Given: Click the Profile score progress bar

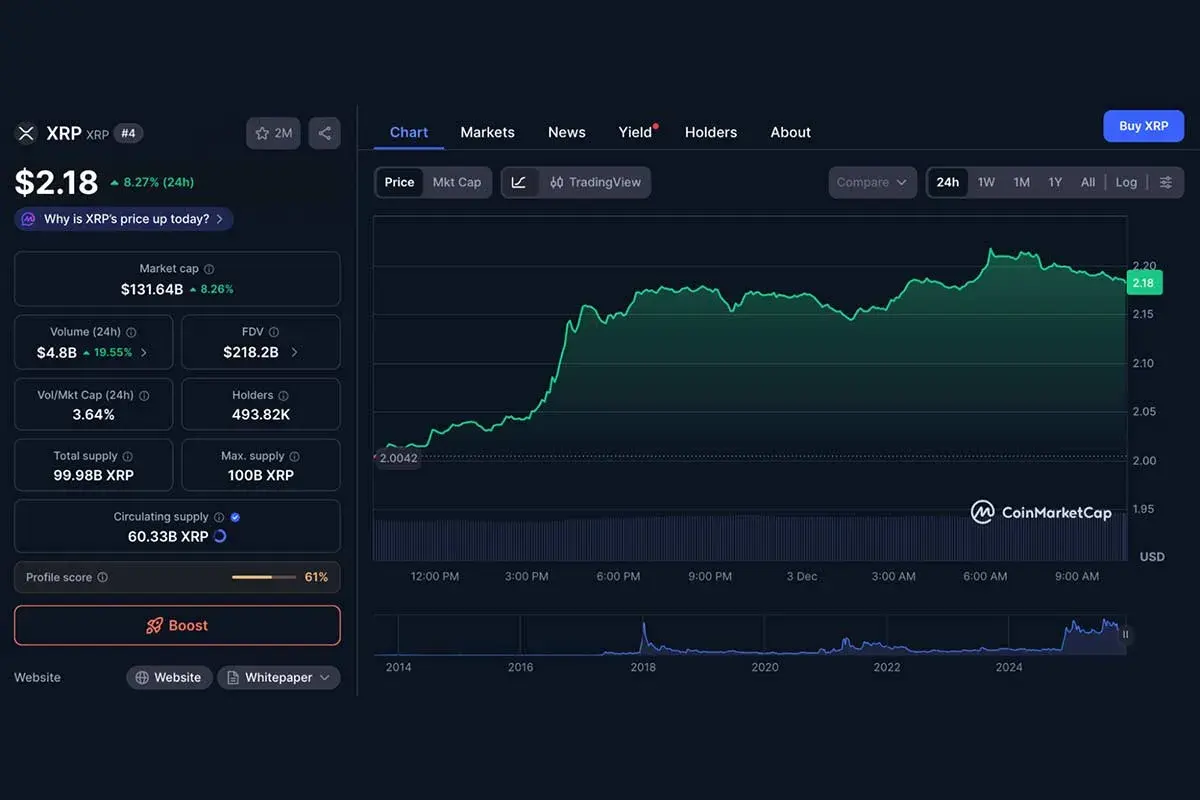Looking at the screenshot, I should point(263,577).
